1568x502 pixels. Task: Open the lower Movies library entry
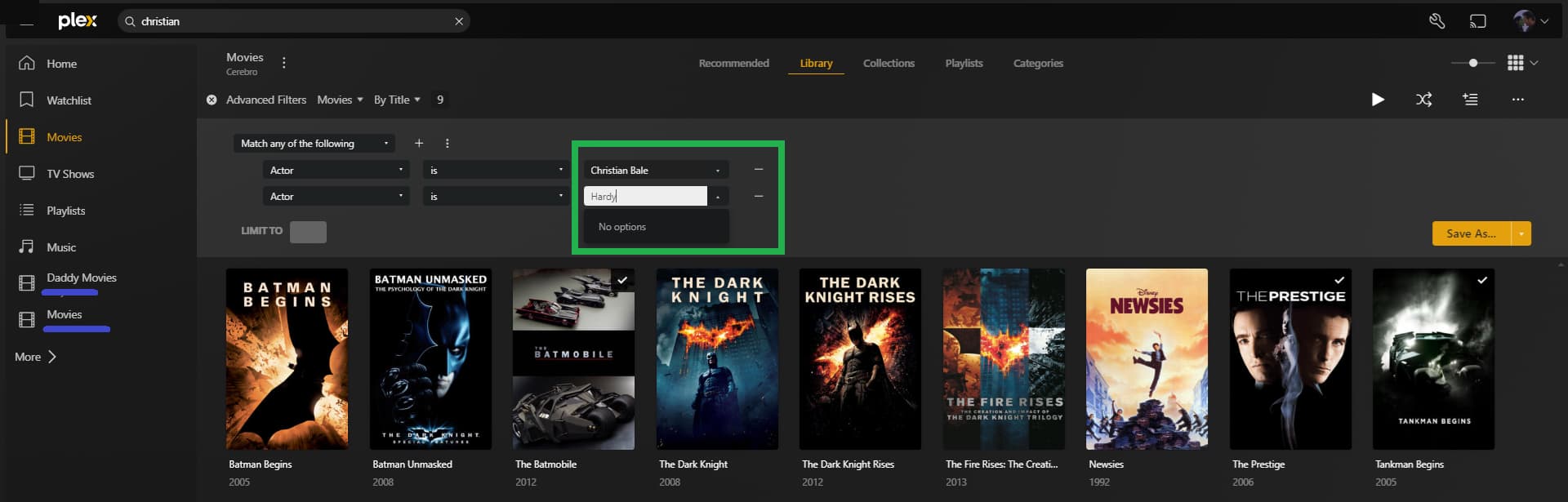[65, 315]
